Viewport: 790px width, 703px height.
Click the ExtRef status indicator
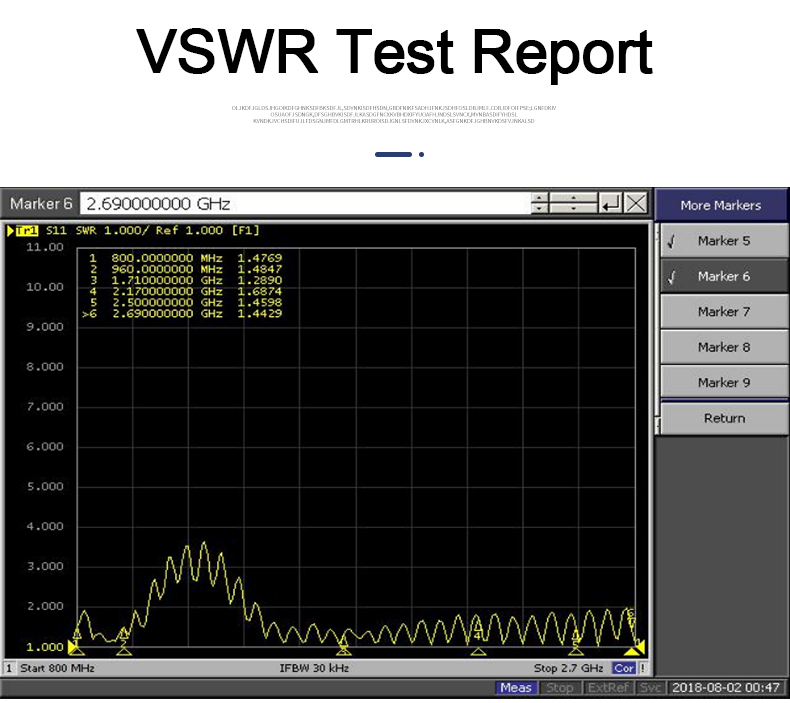point(608,688)
